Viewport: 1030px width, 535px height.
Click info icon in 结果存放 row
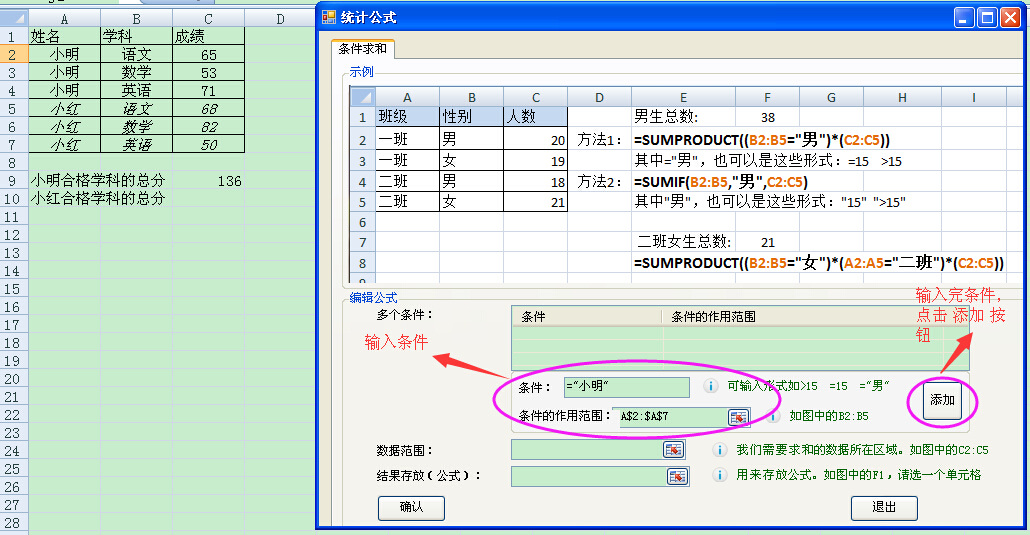pyautogui.click(x=720, y=475)
